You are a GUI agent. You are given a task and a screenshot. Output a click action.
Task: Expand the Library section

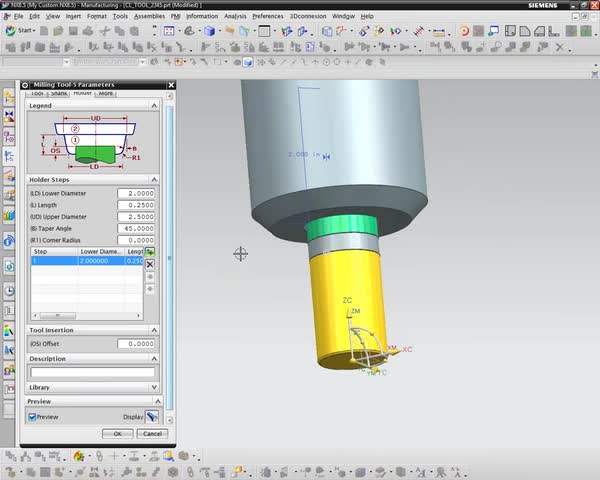pos(154,387)
